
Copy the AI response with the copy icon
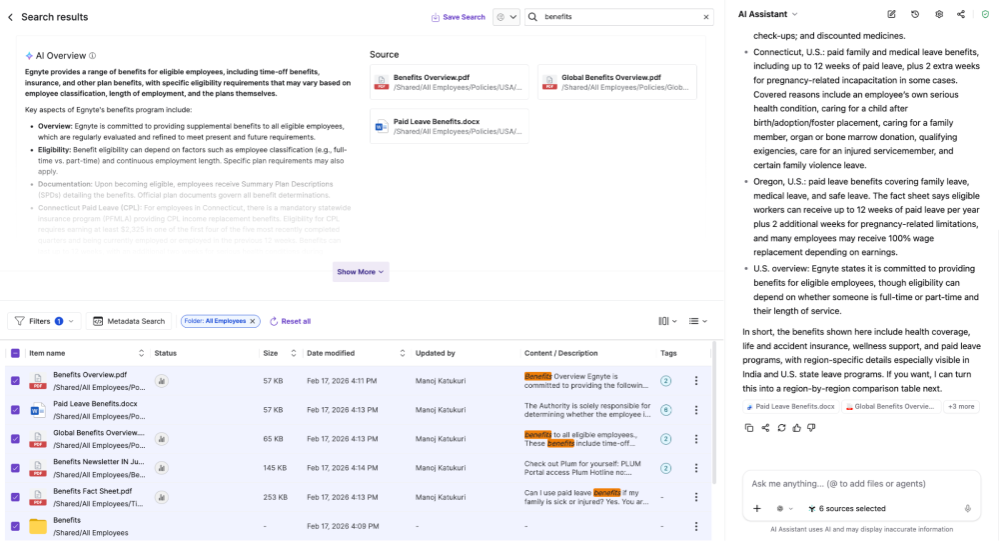(x=749, y=428)
